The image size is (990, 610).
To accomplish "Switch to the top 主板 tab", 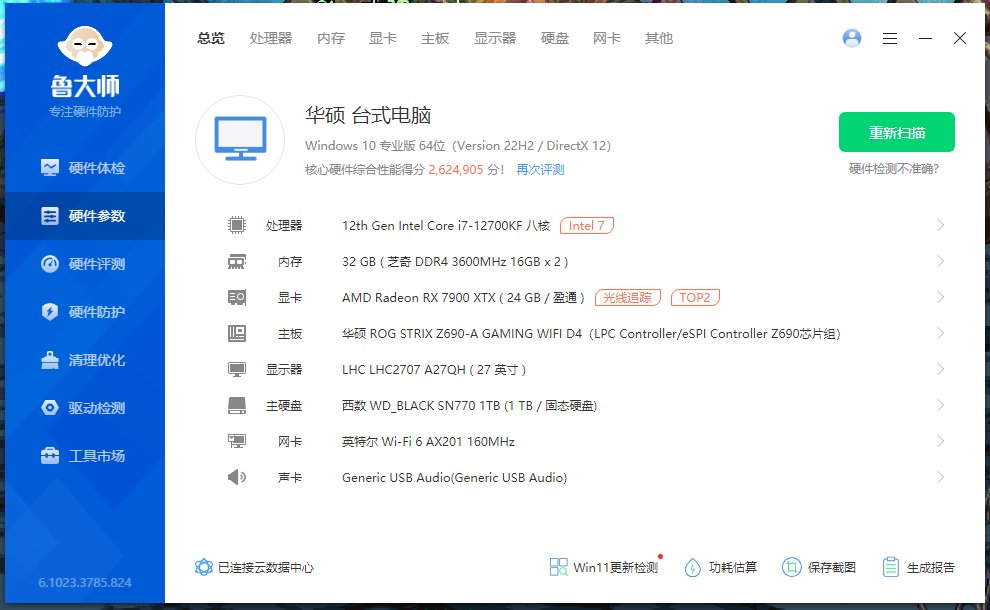I will (435, 39).
